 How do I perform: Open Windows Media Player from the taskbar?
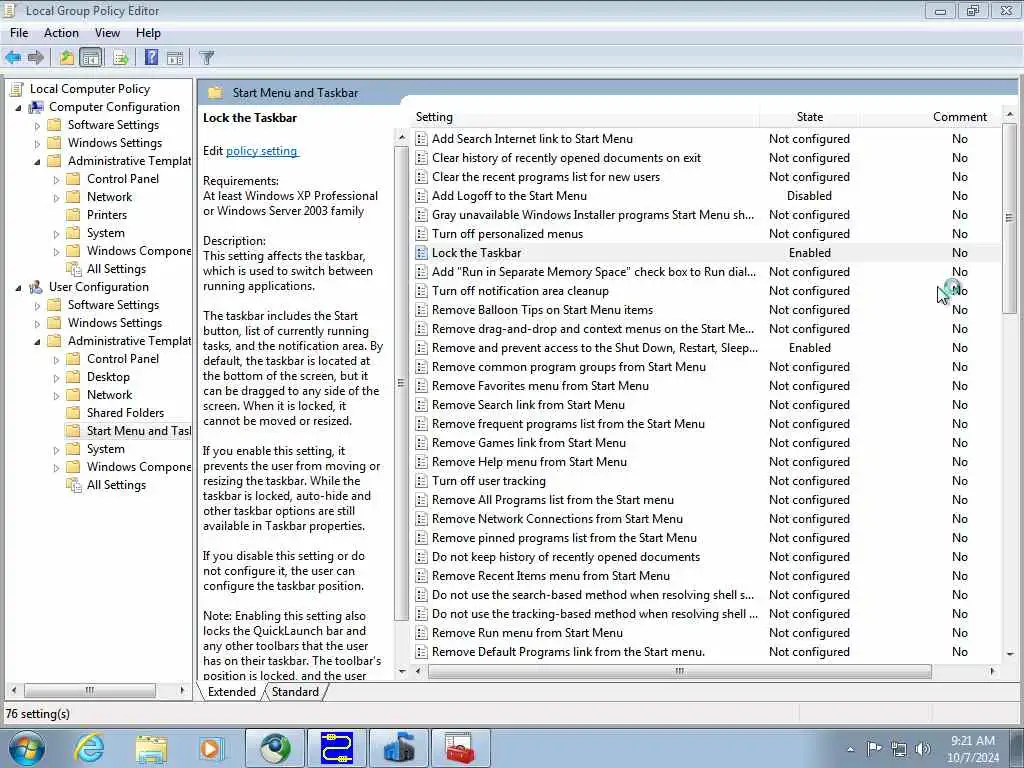coord(212,749)
